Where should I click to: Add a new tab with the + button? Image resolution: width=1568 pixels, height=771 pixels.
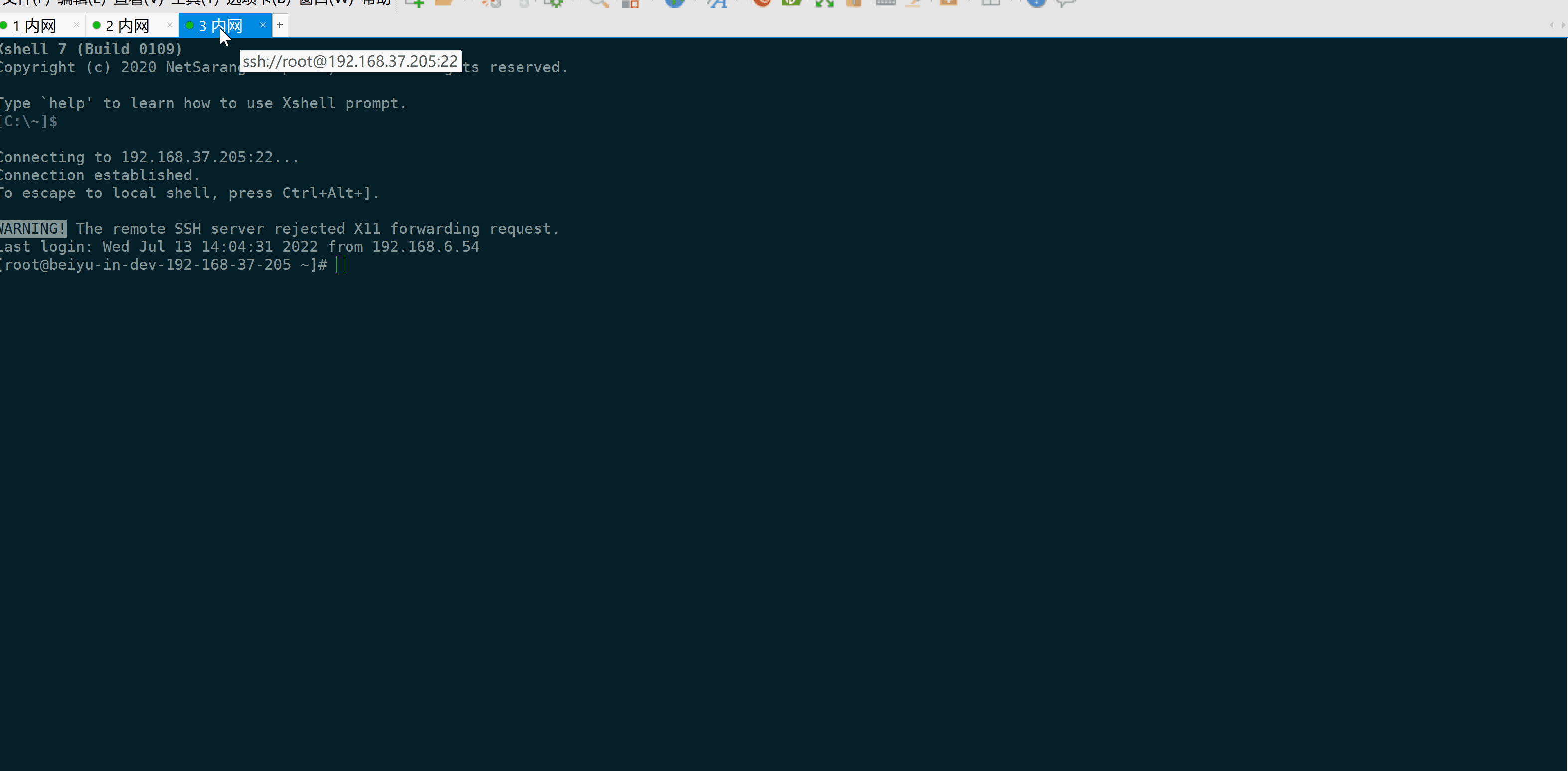(x=279, y=25)
